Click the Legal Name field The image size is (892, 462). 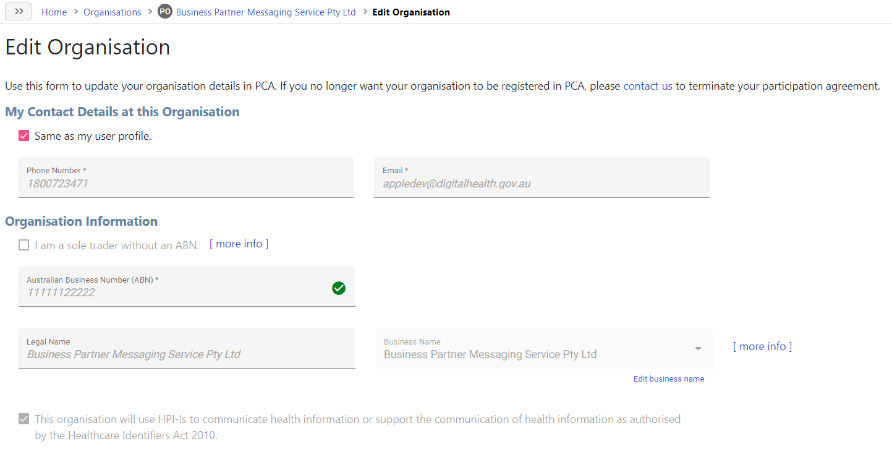(x=187, y=348)
